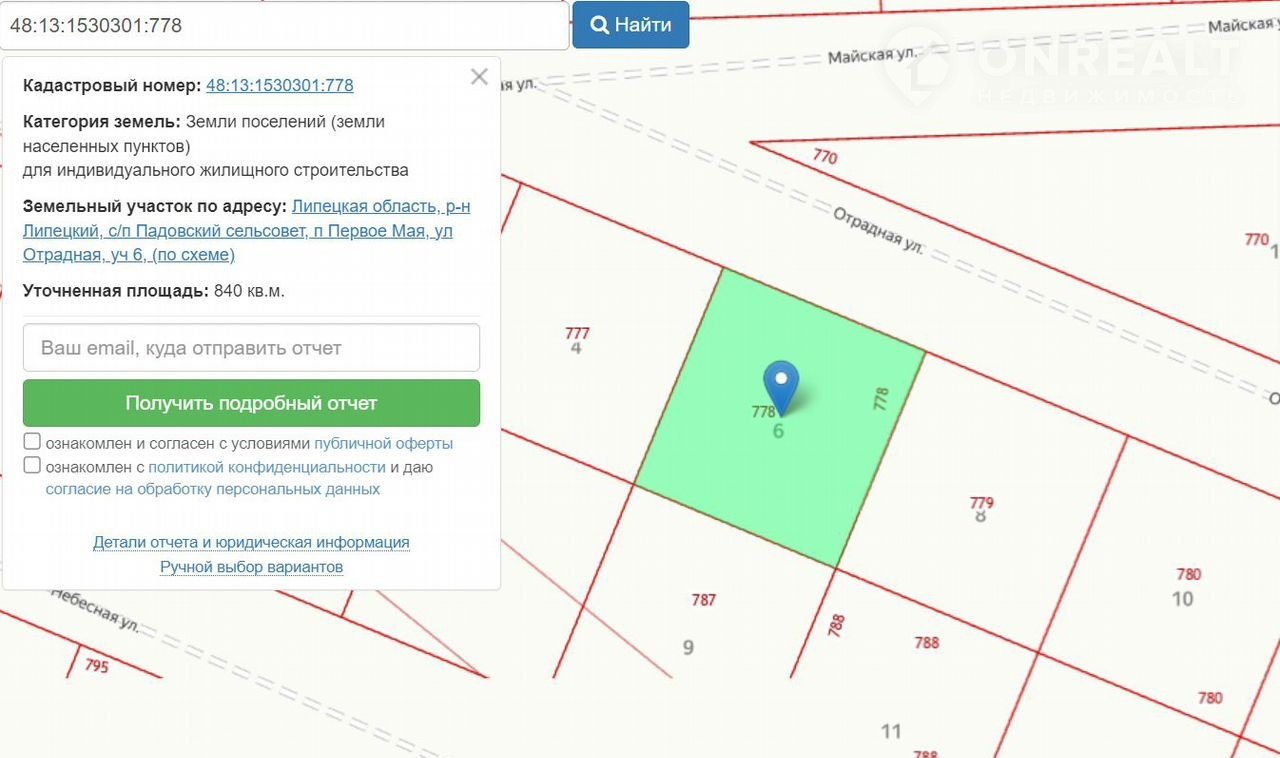Image resolution: width=1280 pixels, height=758 pixels.
Task: Click Ручной выбор вариантов link
Action: (x=251, y=567)
